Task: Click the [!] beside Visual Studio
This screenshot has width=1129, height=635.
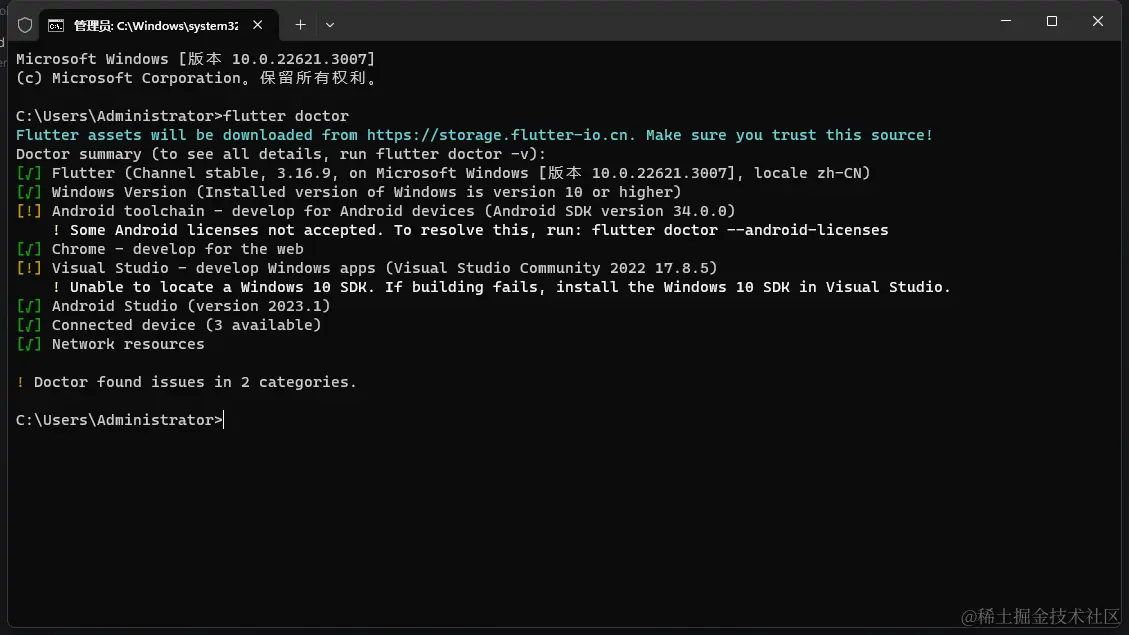Action: [27, 267]
